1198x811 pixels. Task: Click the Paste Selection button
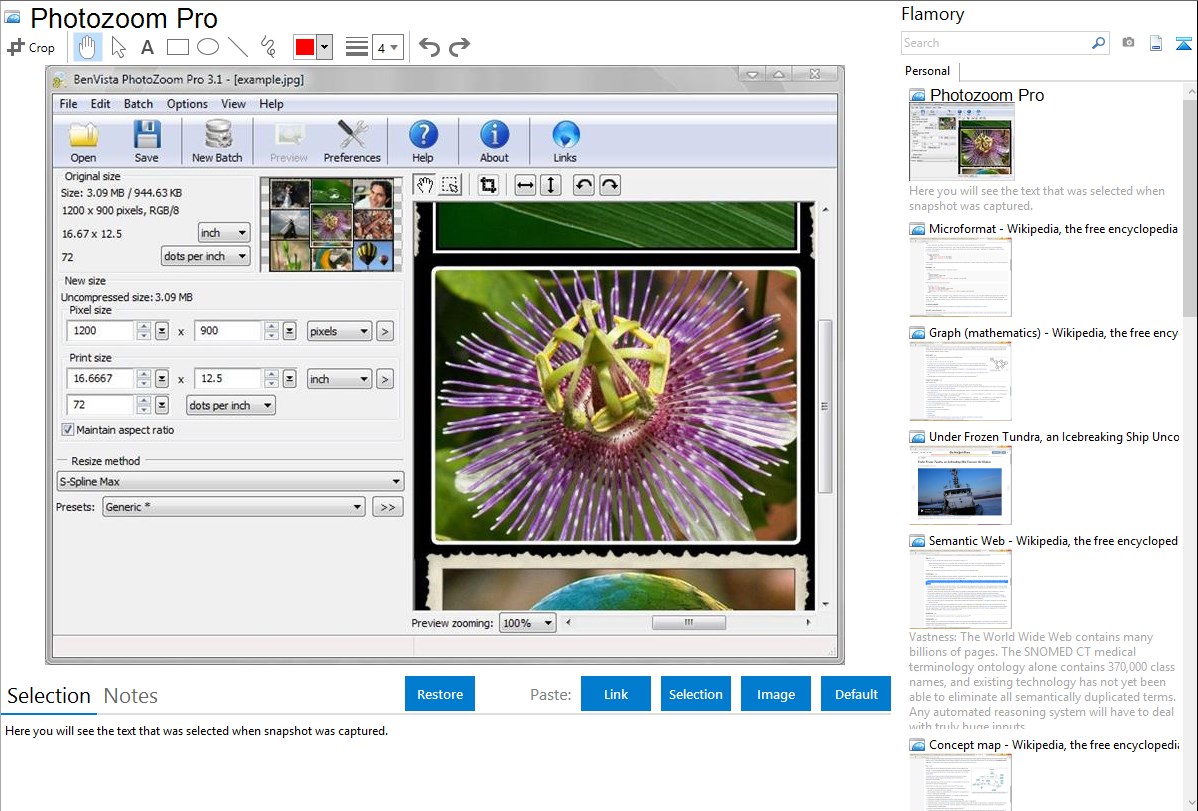click(695, 694)
